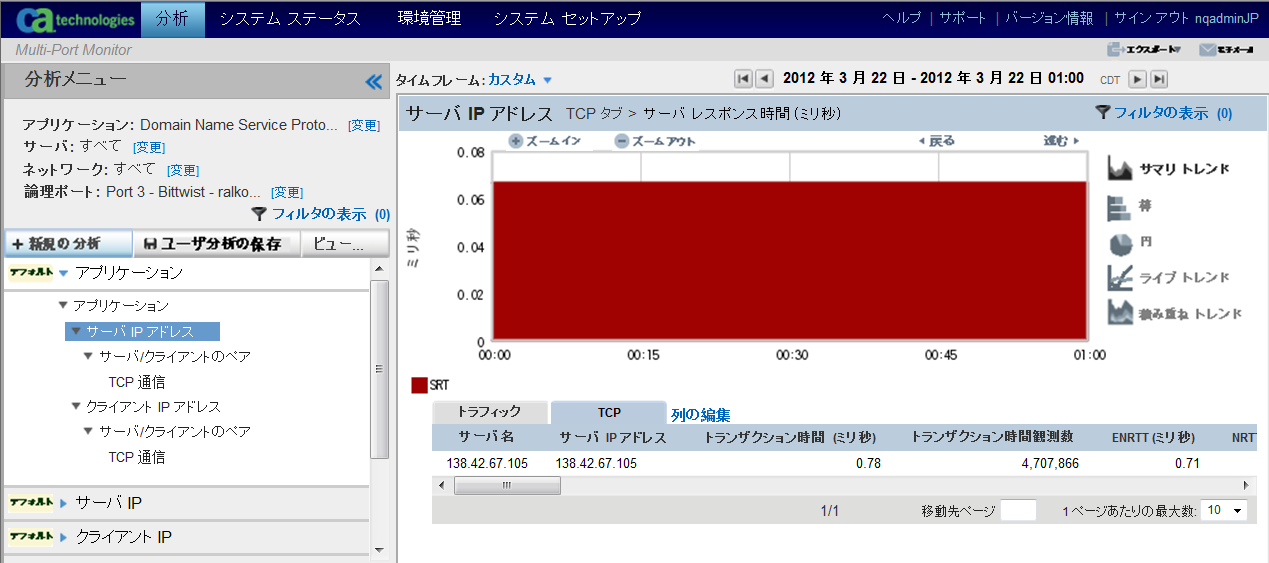Jump to latest timeframe with skip-forward button
Screen dimensions: 1269x563
coord(1159,79)
